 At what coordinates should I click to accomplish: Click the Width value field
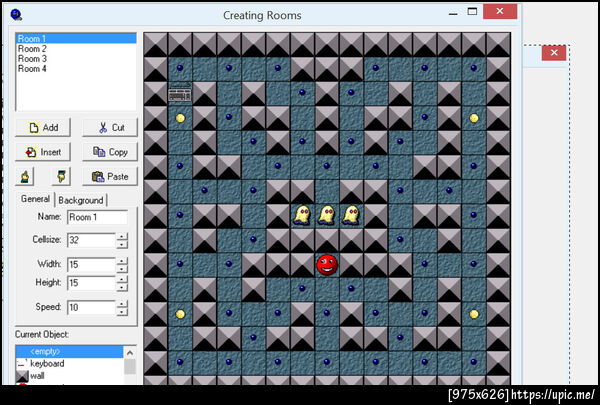point(91,264)
